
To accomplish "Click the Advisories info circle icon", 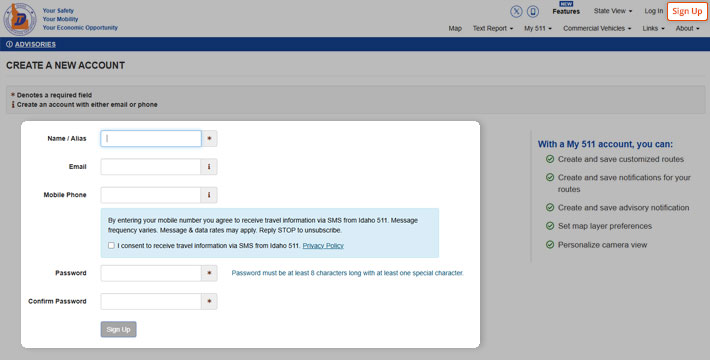I will (x=9, y=44).
